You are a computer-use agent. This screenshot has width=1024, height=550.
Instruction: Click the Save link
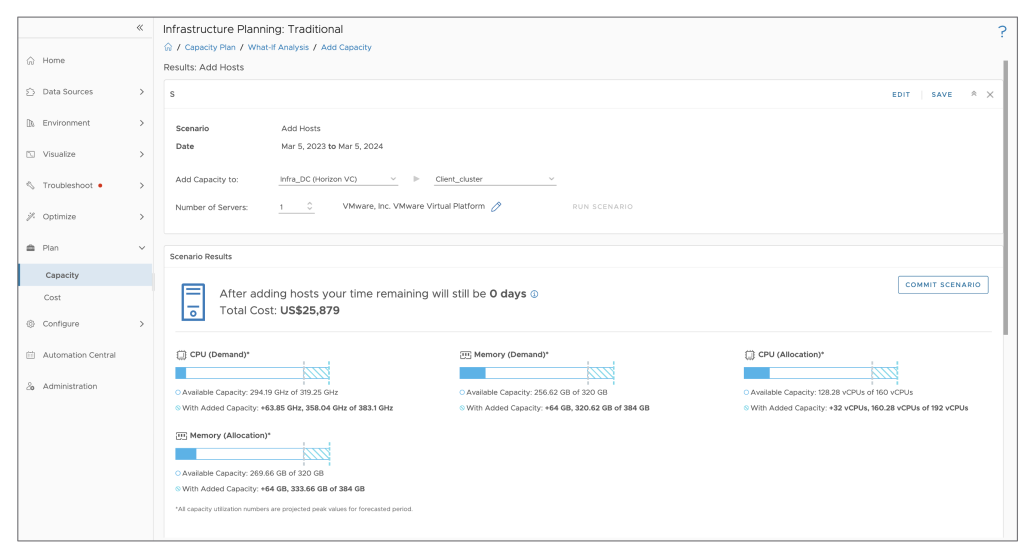pos(942,94)
